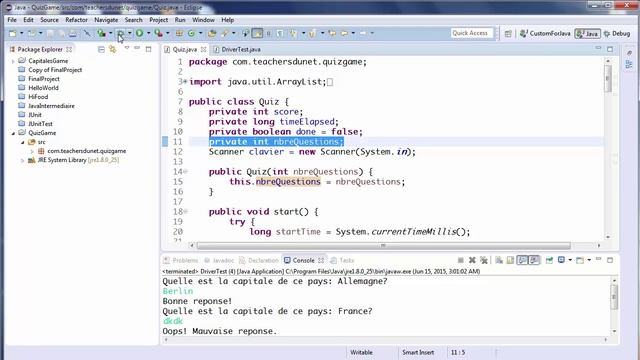Image resolution: width=640 pixels, height=360 pixels.
Task: Click Collapse All in Package Explorer
Action: click(x=101, y=49)
